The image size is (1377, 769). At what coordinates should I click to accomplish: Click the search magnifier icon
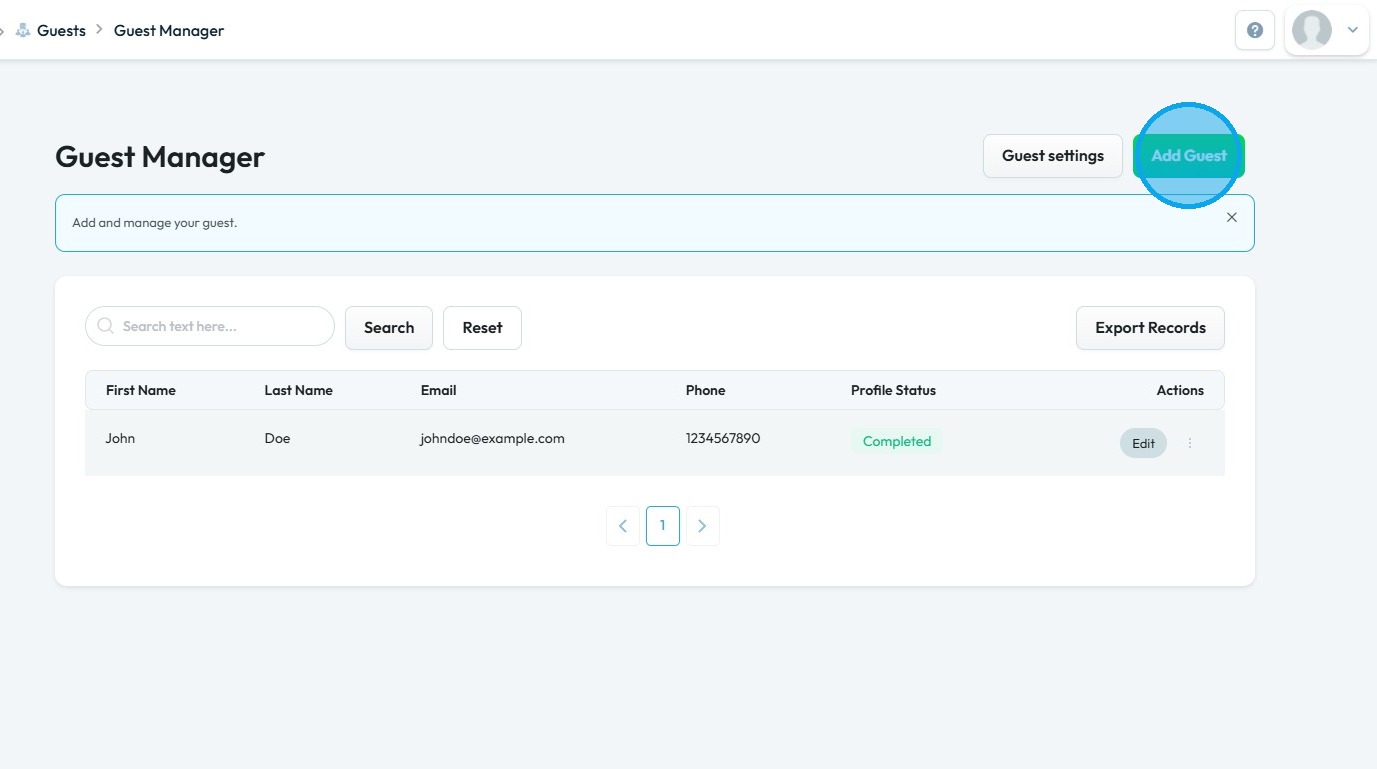(105, 326)
